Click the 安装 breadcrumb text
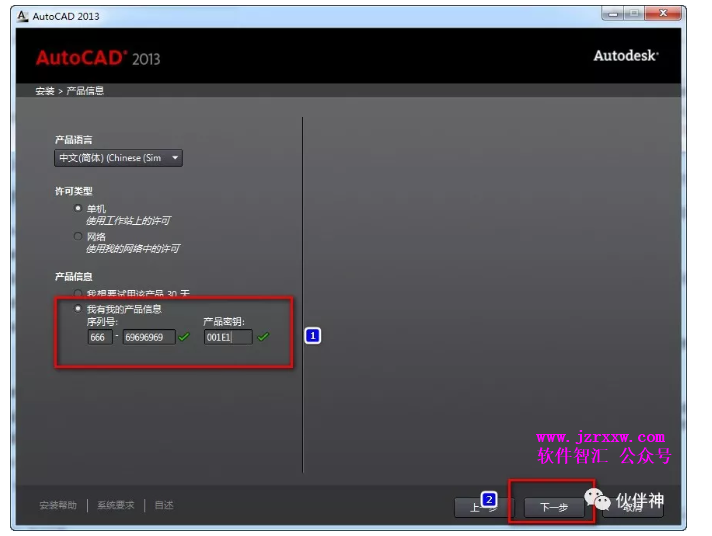The width and height of the screenshot is (712, 536). pyautogui.click(x=45, y=91)
